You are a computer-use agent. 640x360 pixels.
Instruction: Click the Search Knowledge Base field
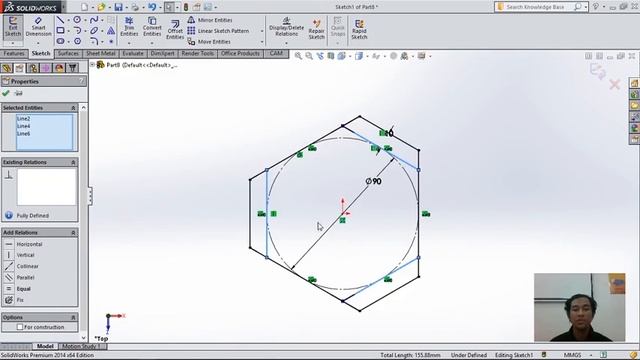pos(536,7)
